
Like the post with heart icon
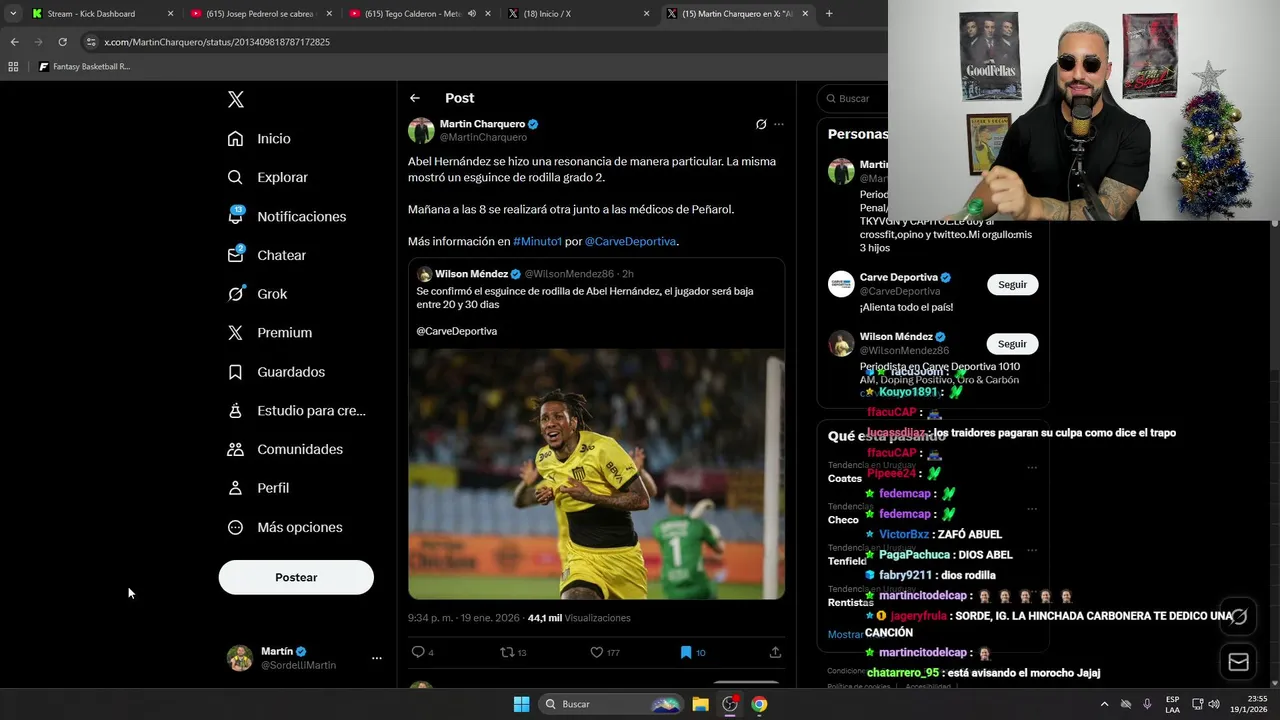[596, 652]
